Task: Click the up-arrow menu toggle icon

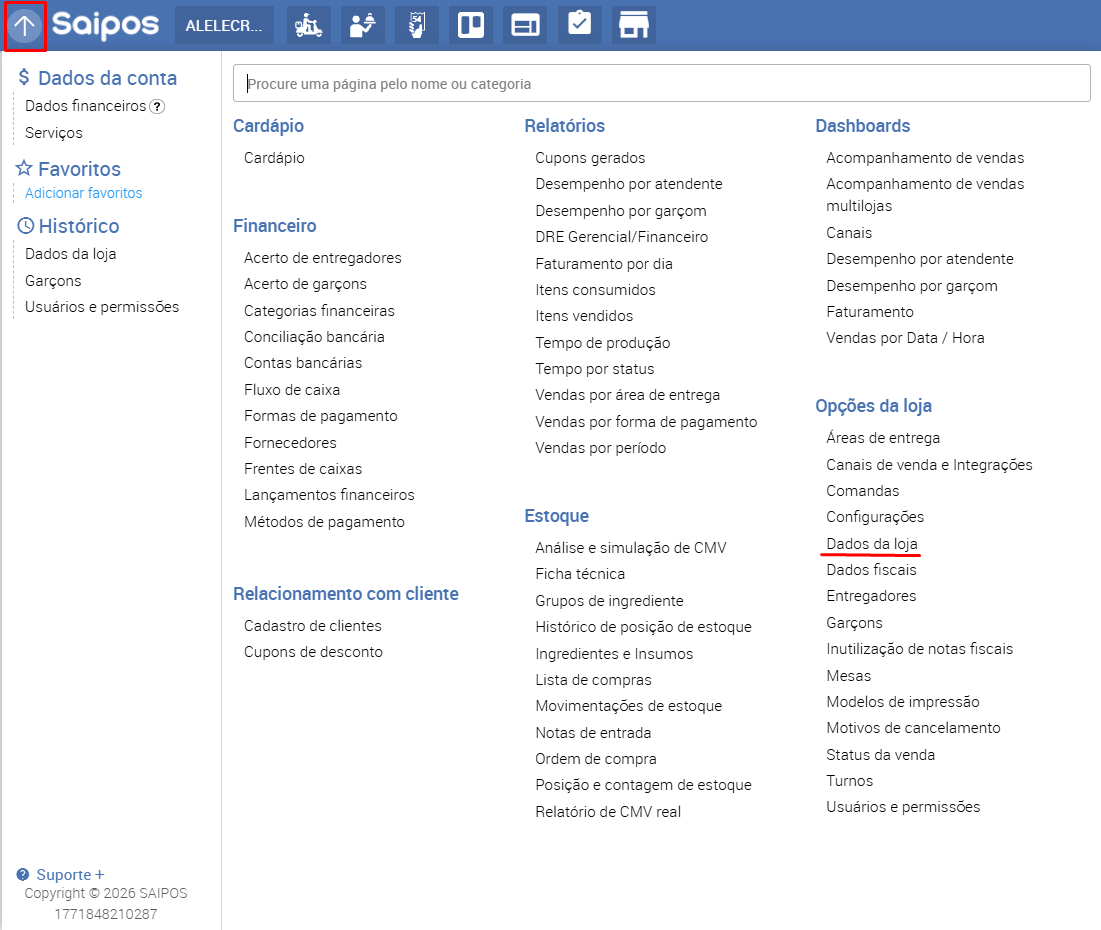Action: pos(25,26)
